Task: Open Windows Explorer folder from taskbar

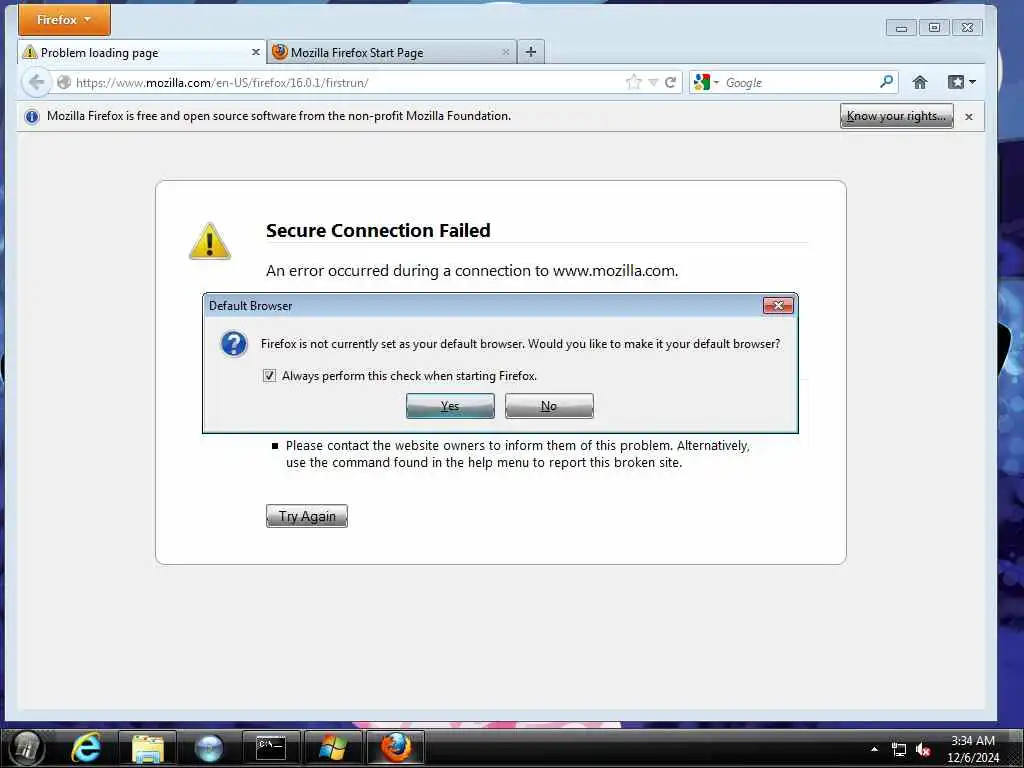Action: point(148,748)
